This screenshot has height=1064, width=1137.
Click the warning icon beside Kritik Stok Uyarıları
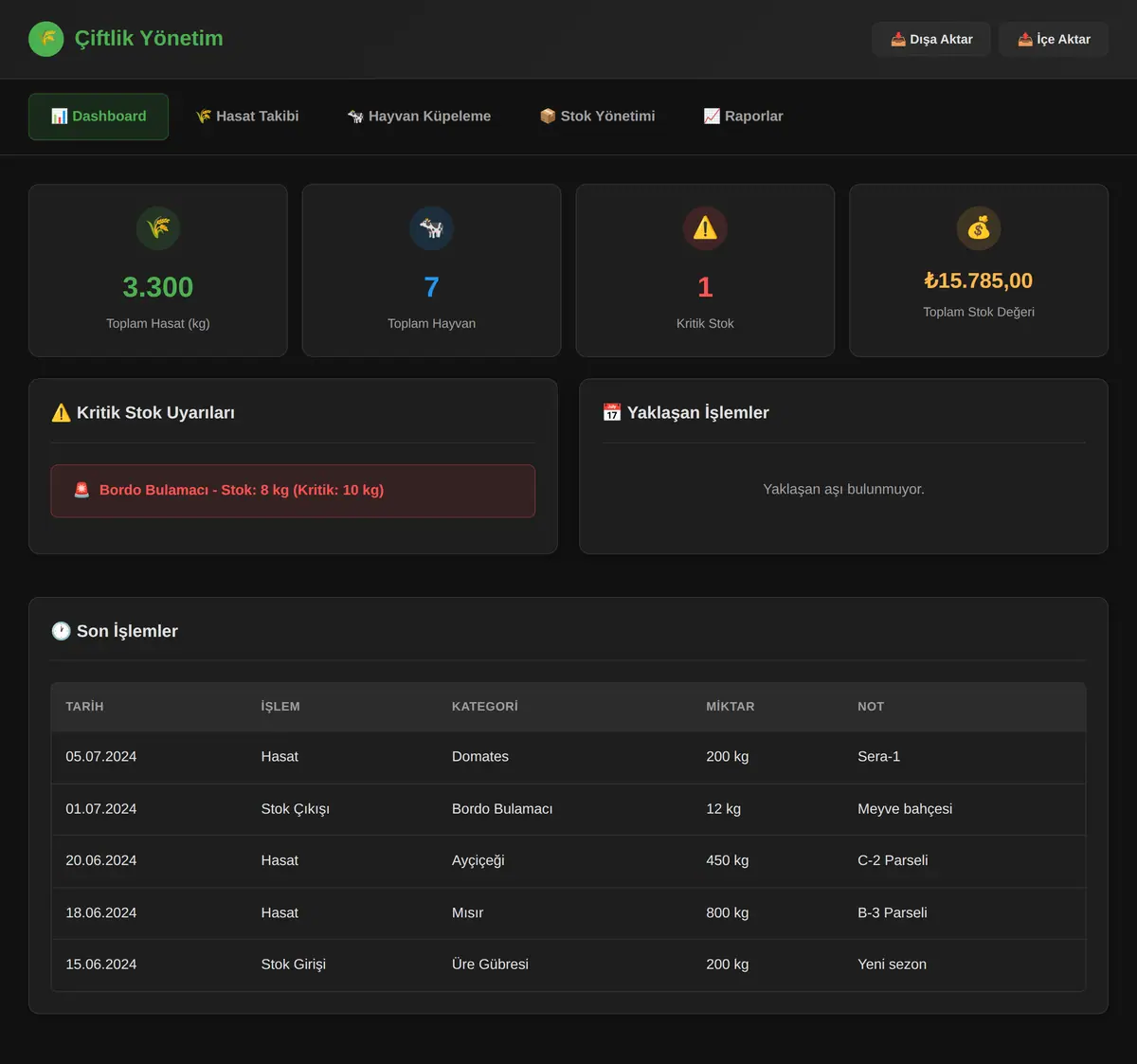click(x=61, y=412)
